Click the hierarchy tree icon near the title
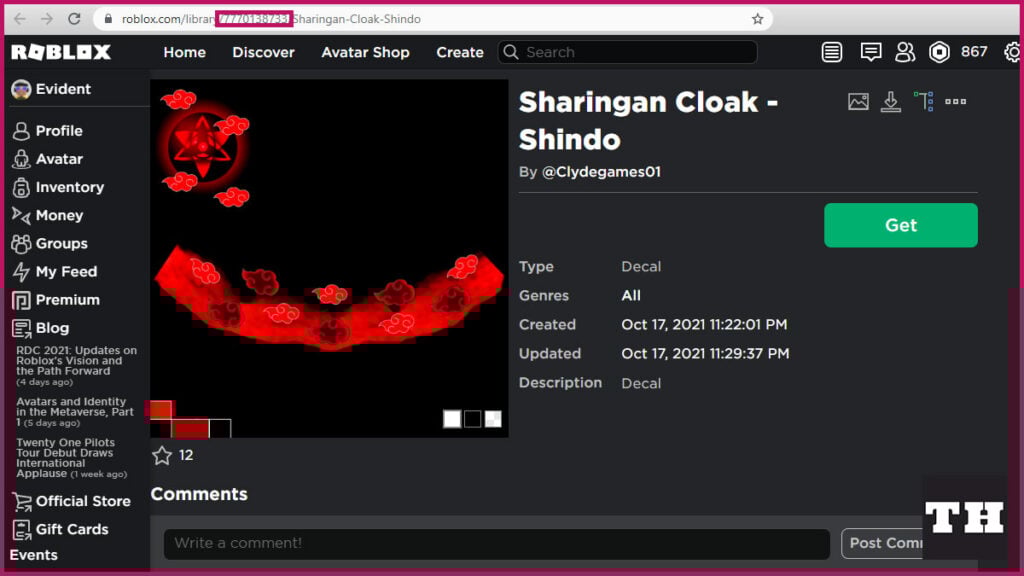 [x=923, y=101]
